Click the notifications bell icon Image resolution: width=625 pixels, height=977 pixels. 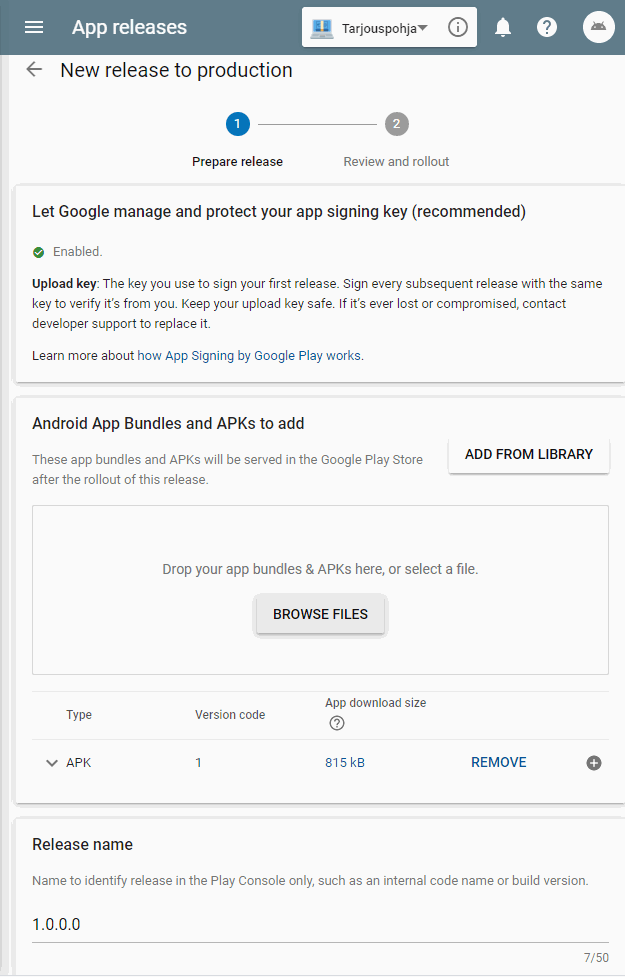(x=503, y=27)
